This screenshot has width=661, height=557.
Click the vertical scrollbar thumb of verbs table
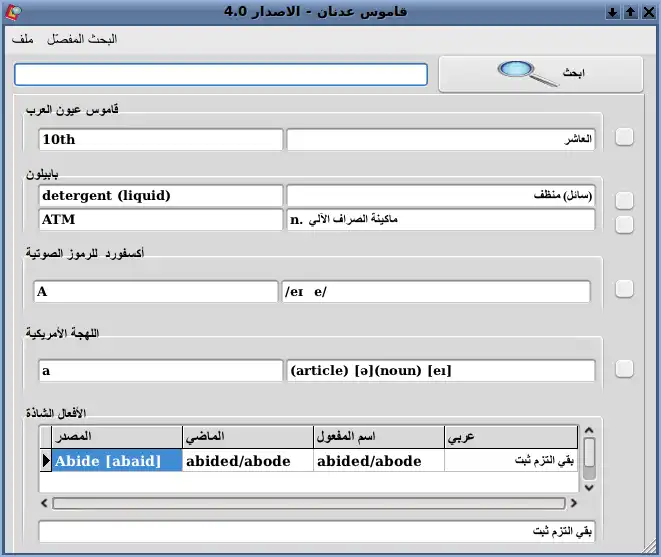coord(589,453)
